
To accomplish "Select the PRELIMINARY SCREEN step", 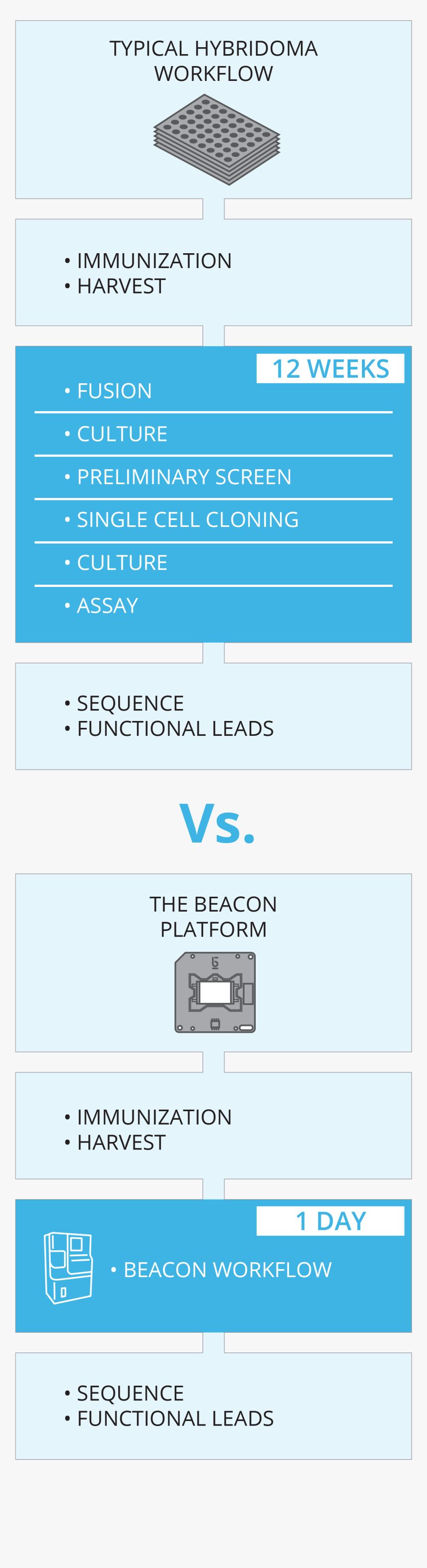I will tap(184, 477).
